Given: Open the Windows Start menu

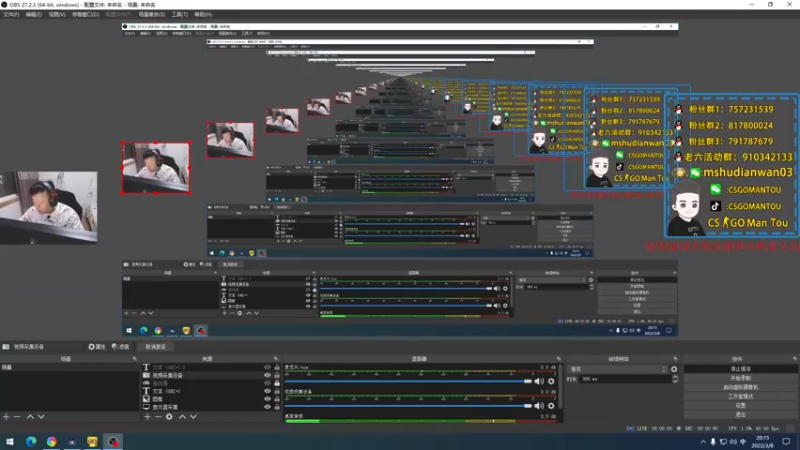Looking at the screenshot, I should (10, 441).
